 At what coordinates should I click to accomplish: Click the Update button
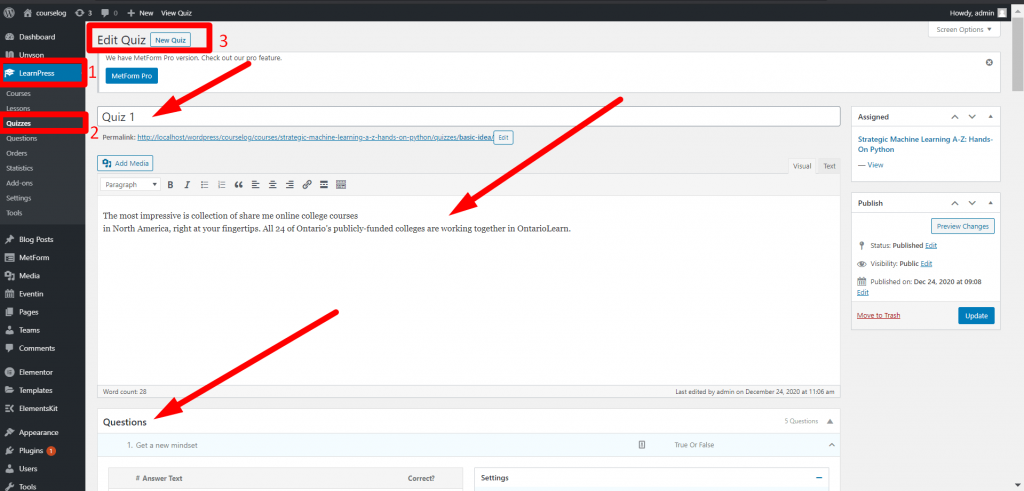[976, 315]
